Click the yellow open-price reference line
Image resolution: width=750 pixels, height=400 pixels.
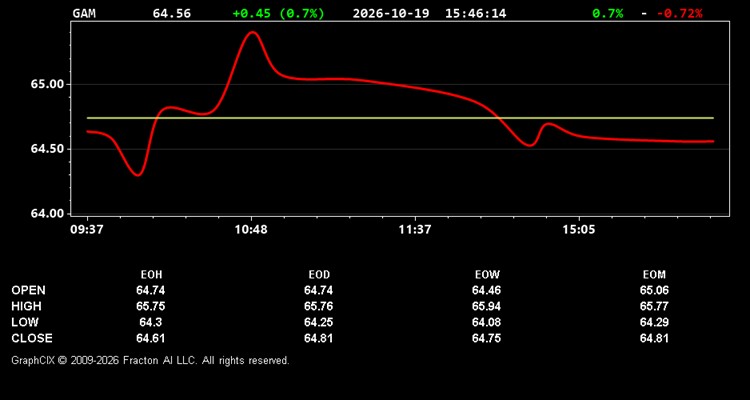400,118
